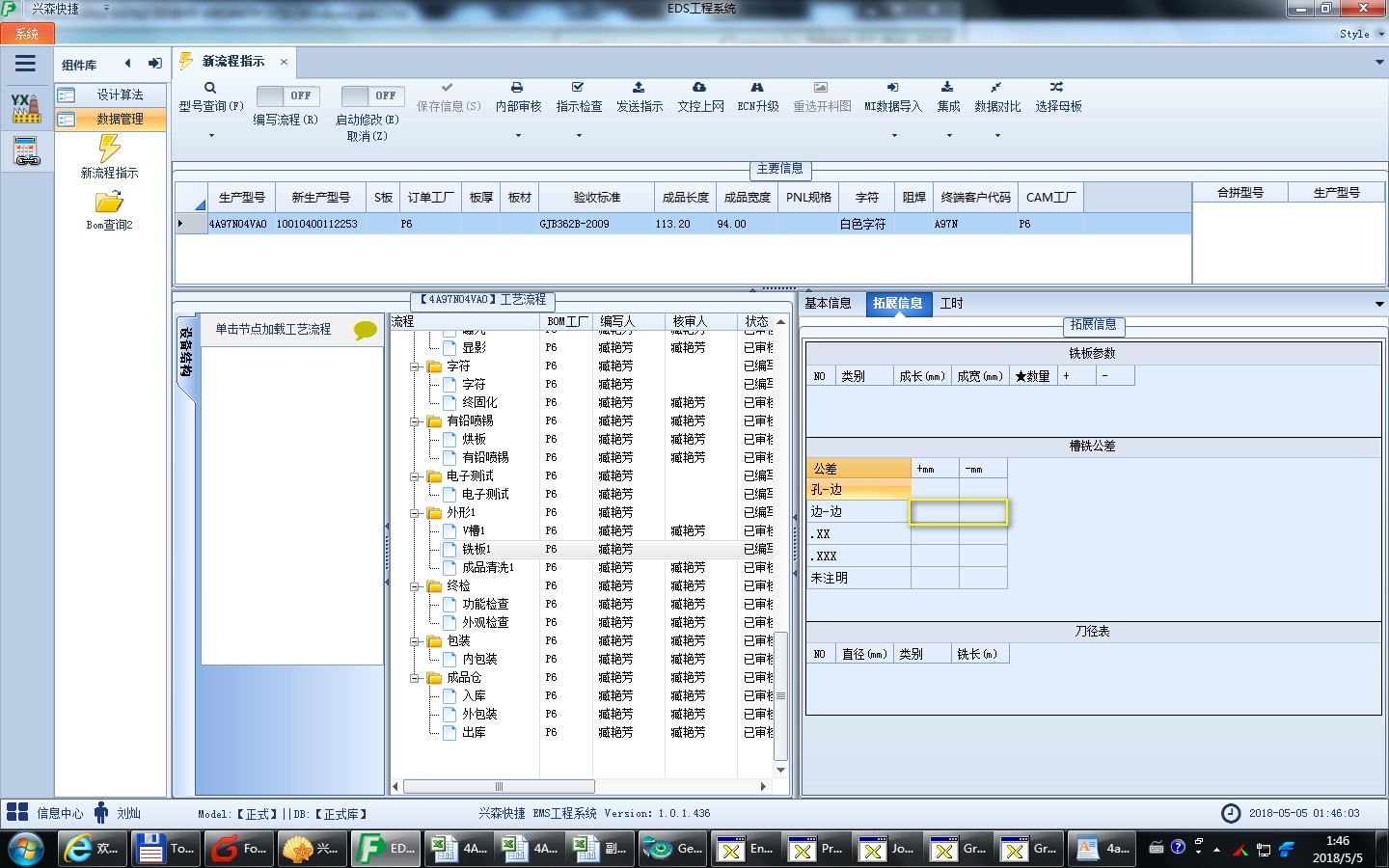
Task: Collapse the 字符 tree folder
Action: tap(414, 366)
